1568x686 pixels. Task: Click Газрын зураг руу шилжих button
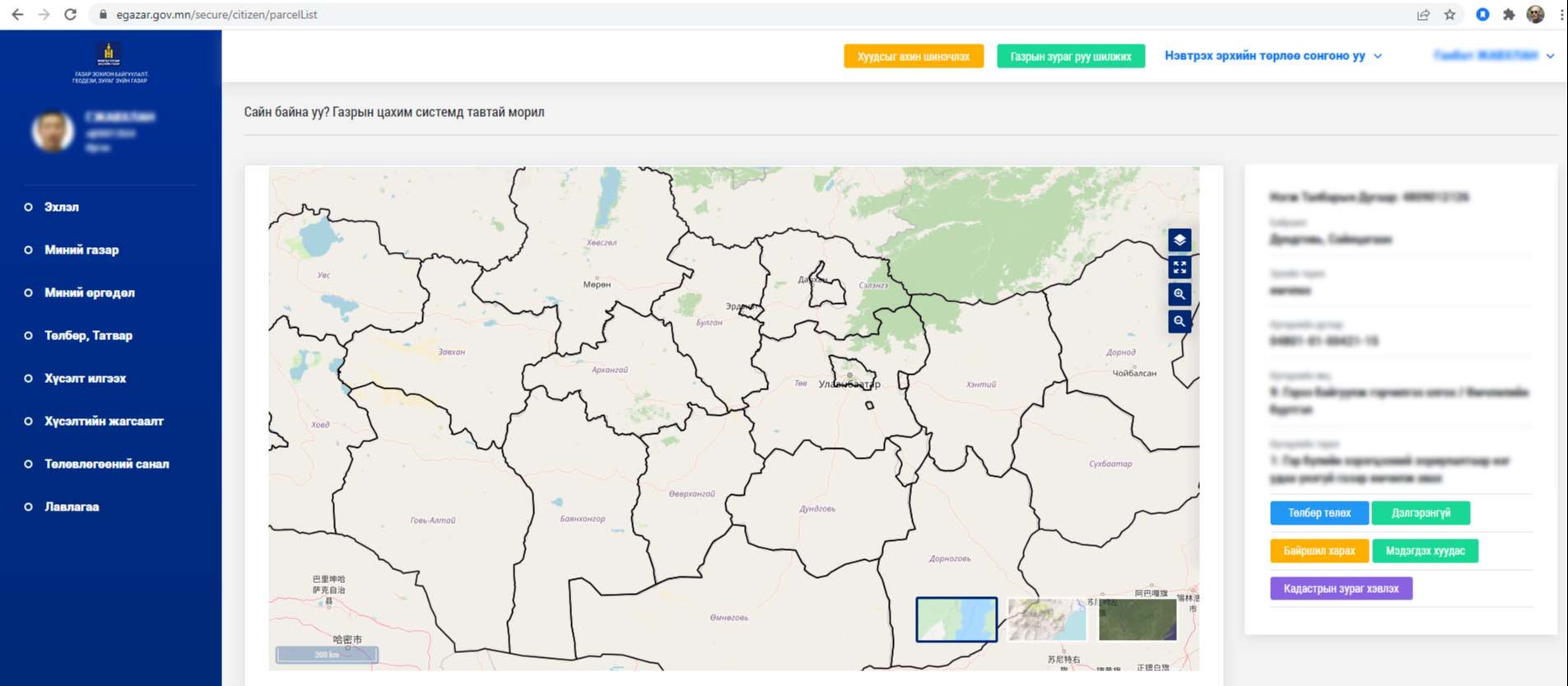pos(1071,56)
